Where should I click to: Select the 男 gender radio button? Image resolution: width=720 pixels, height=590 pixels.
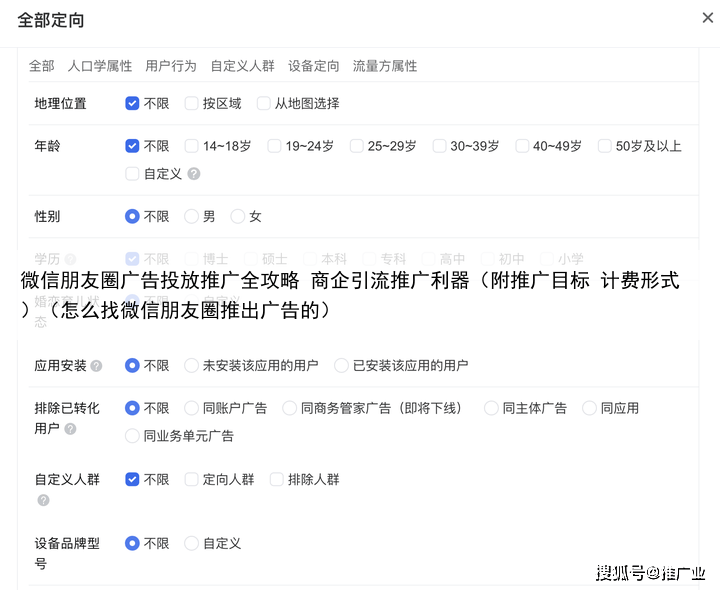click(x=192, y=216)
